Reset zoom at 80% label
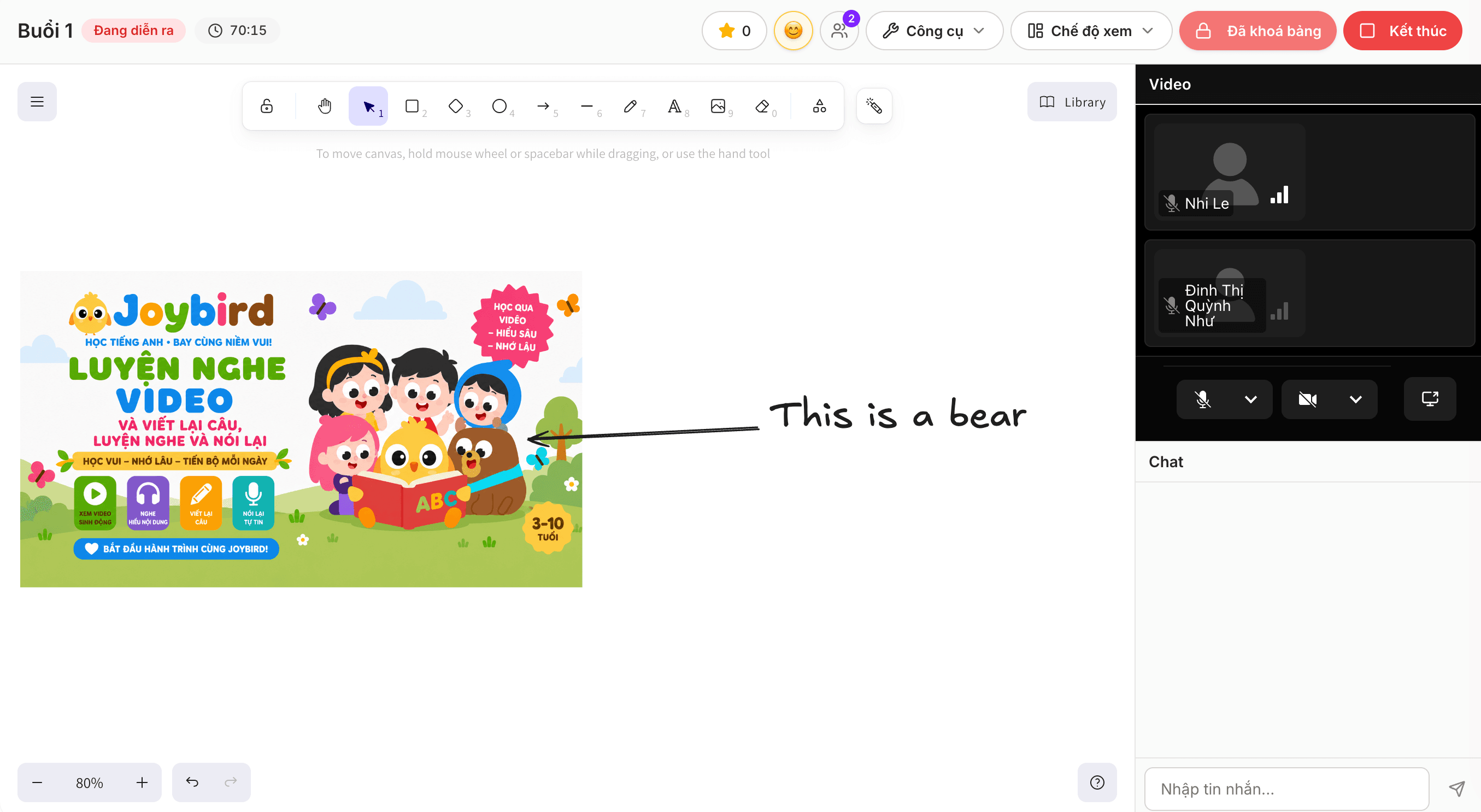 [90, 782]
